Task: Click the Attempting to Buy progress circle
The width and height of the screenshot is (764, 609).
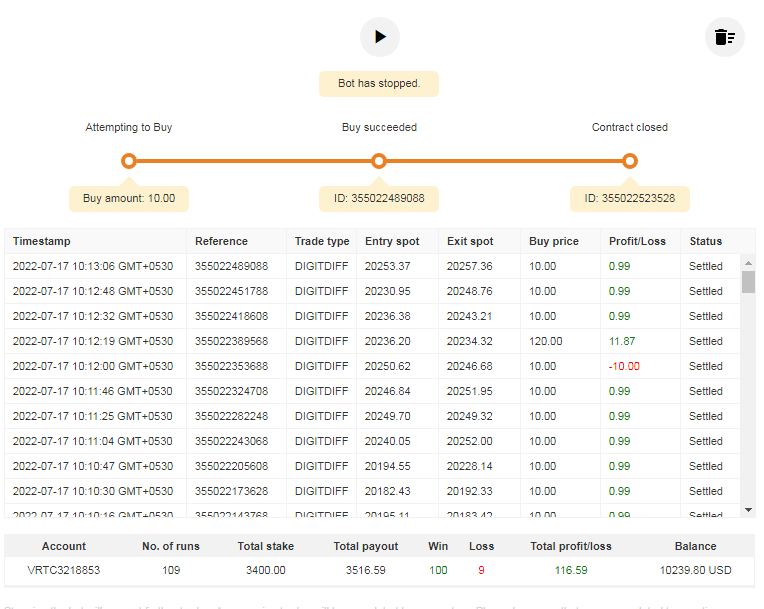Action: click(128, 161)
